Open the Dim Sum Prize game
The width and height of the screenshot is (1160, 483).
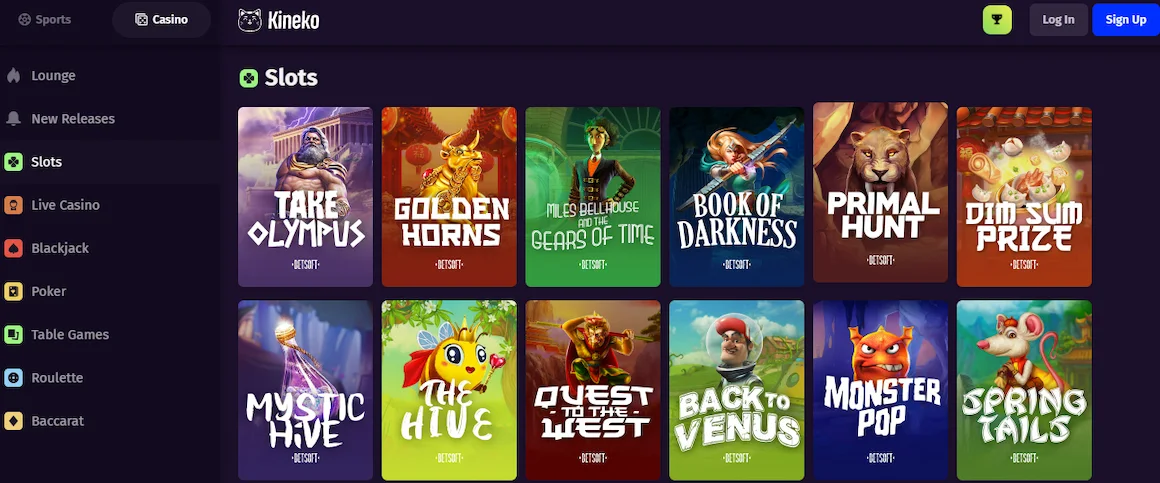(x=1024, y=197)
